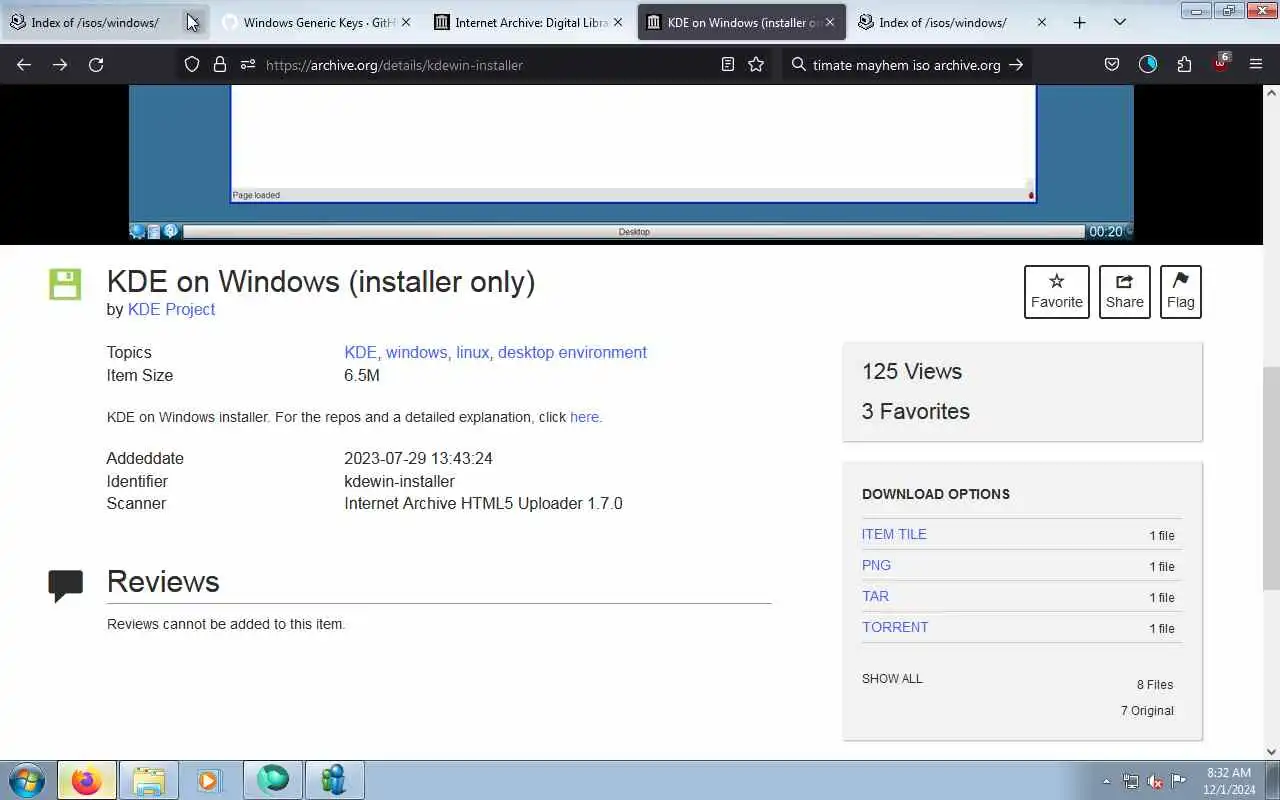The image size is (1280, 800).
Task: Close the last Index of /isos/windows/ tab
Action: tap(1041, 22)
